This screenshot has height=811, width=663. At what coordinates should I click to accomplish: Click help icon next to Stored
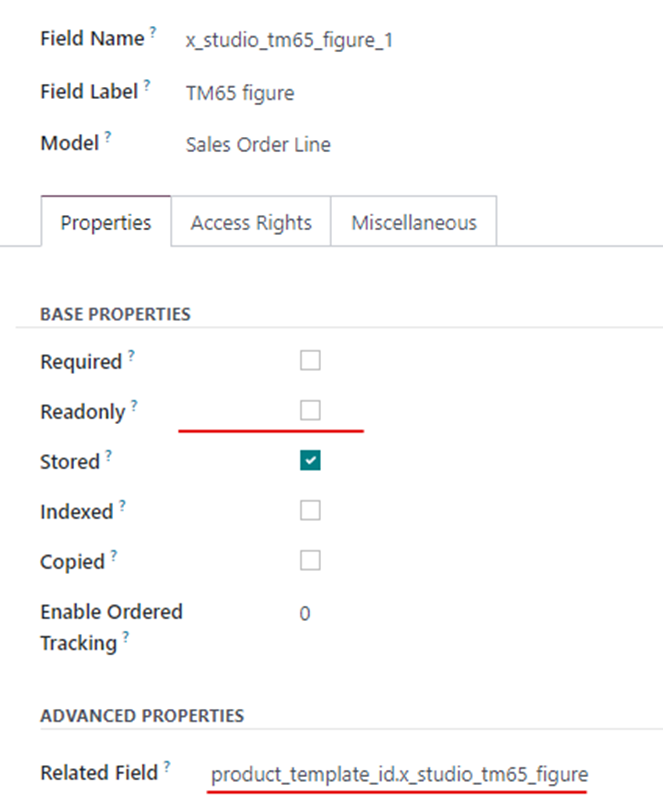pos(109,456)
